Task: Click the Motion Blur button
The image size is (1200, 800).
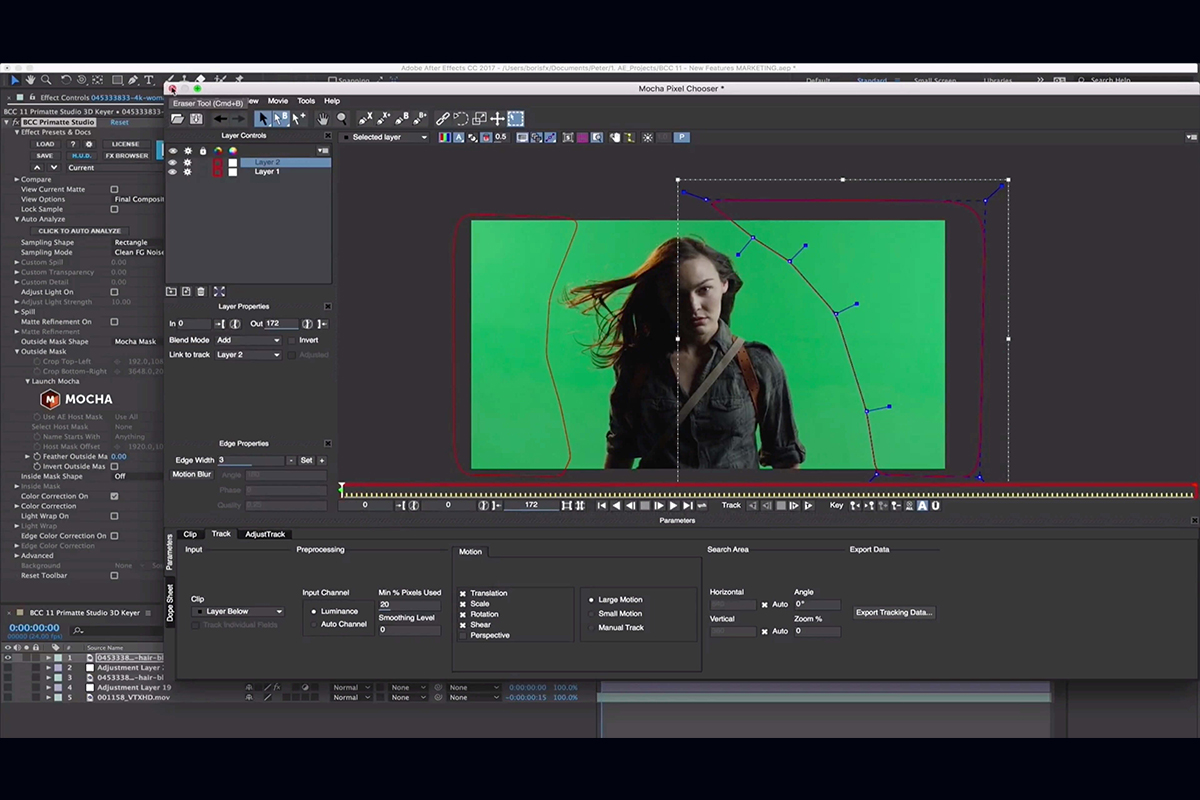Action: 192,474
